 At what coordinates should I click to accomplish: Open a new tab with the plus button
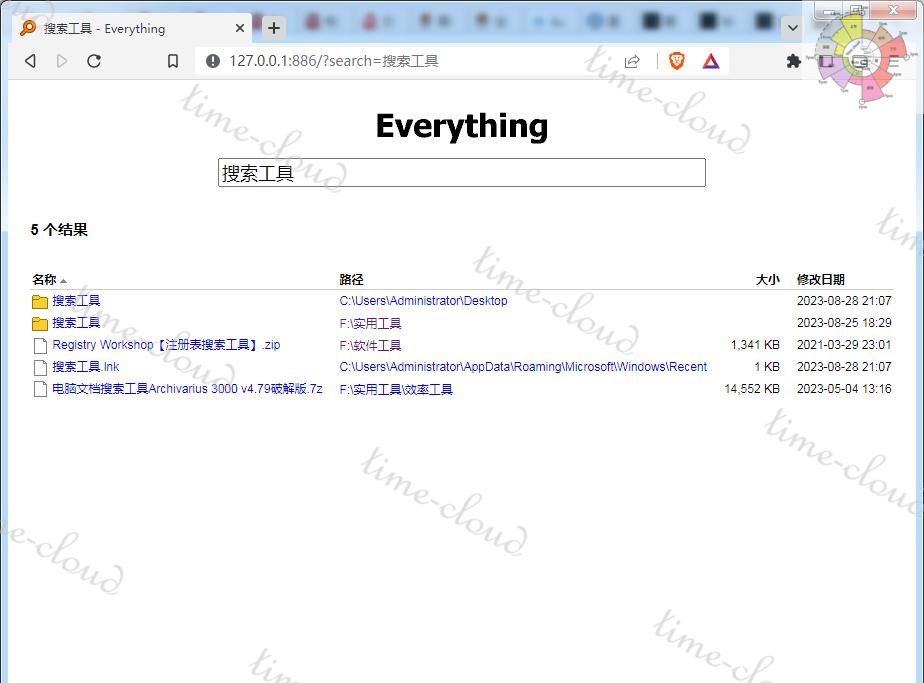point(274,28)
